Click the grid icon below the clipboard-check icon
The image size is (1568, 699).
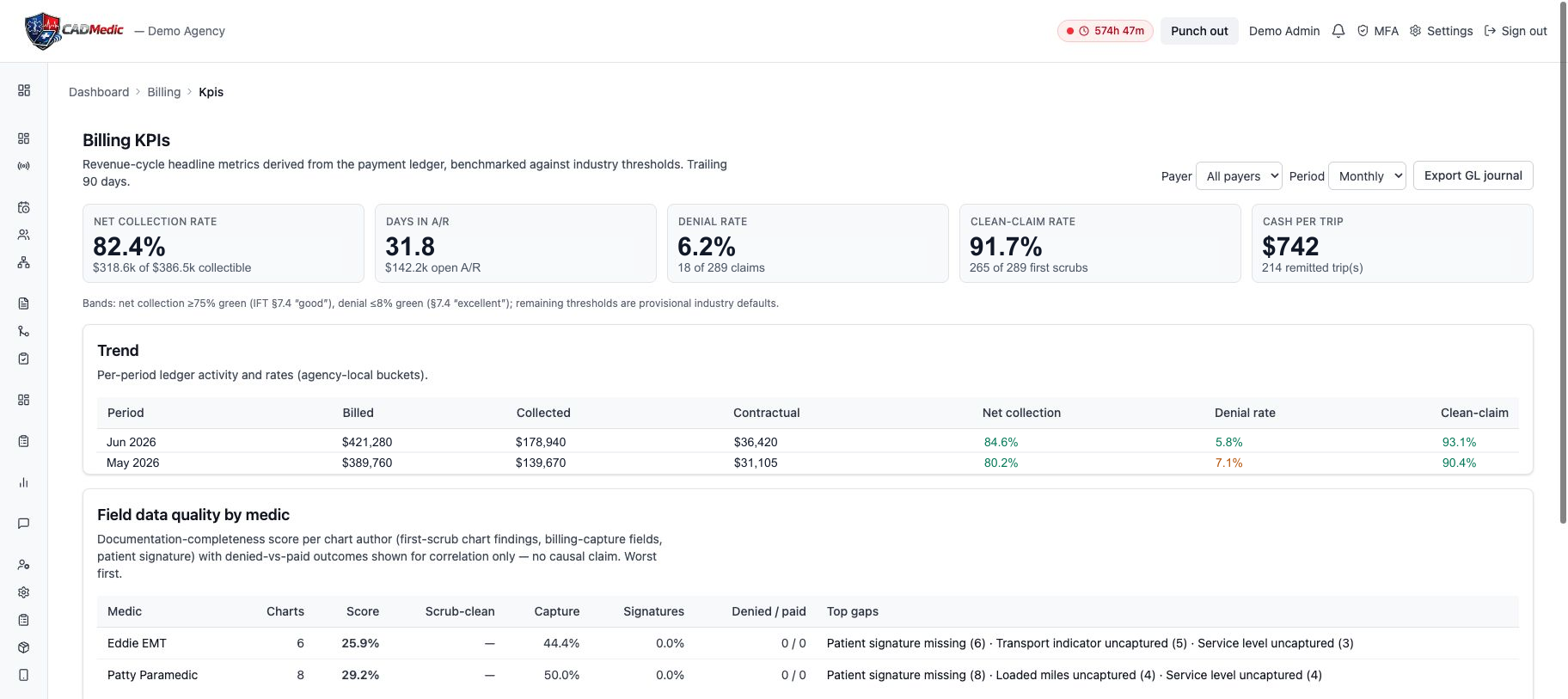(24, 400)
